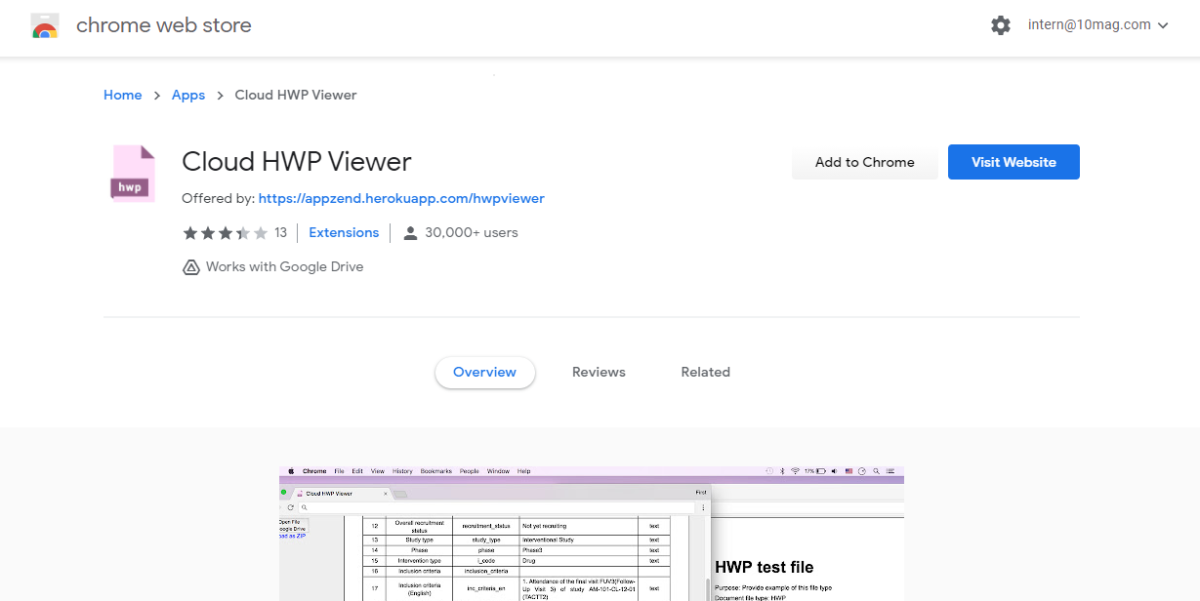Click the Visit Website button
Viewport: 1200px width, 601px height.
pos(1014,162)
